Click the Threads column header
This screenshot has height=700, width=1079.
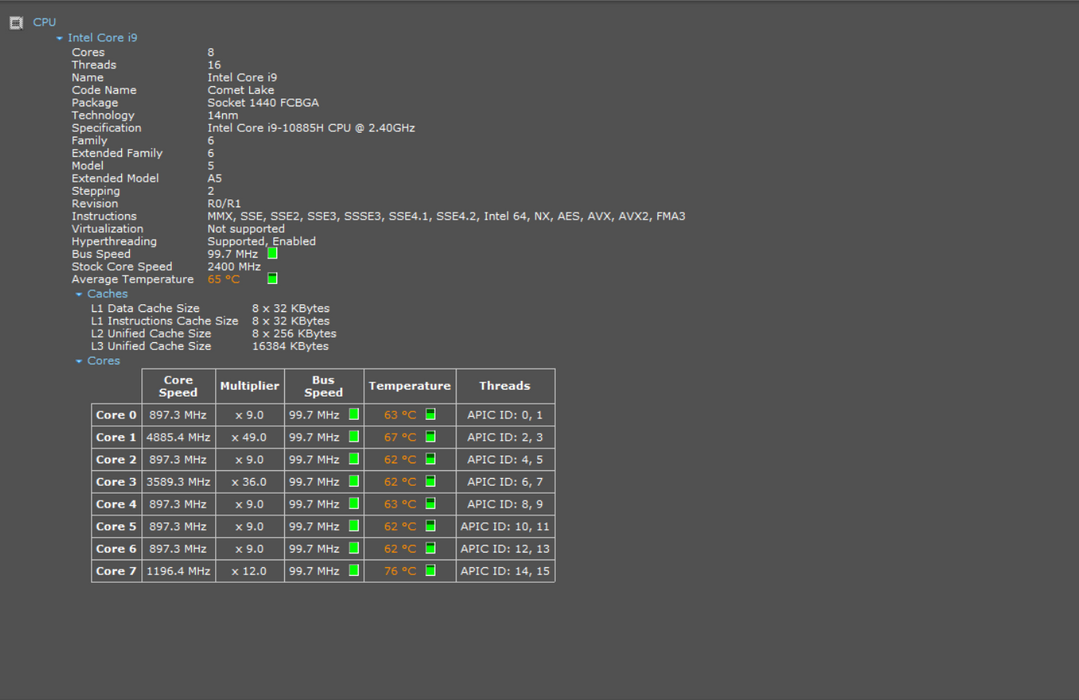pos(505,386)
